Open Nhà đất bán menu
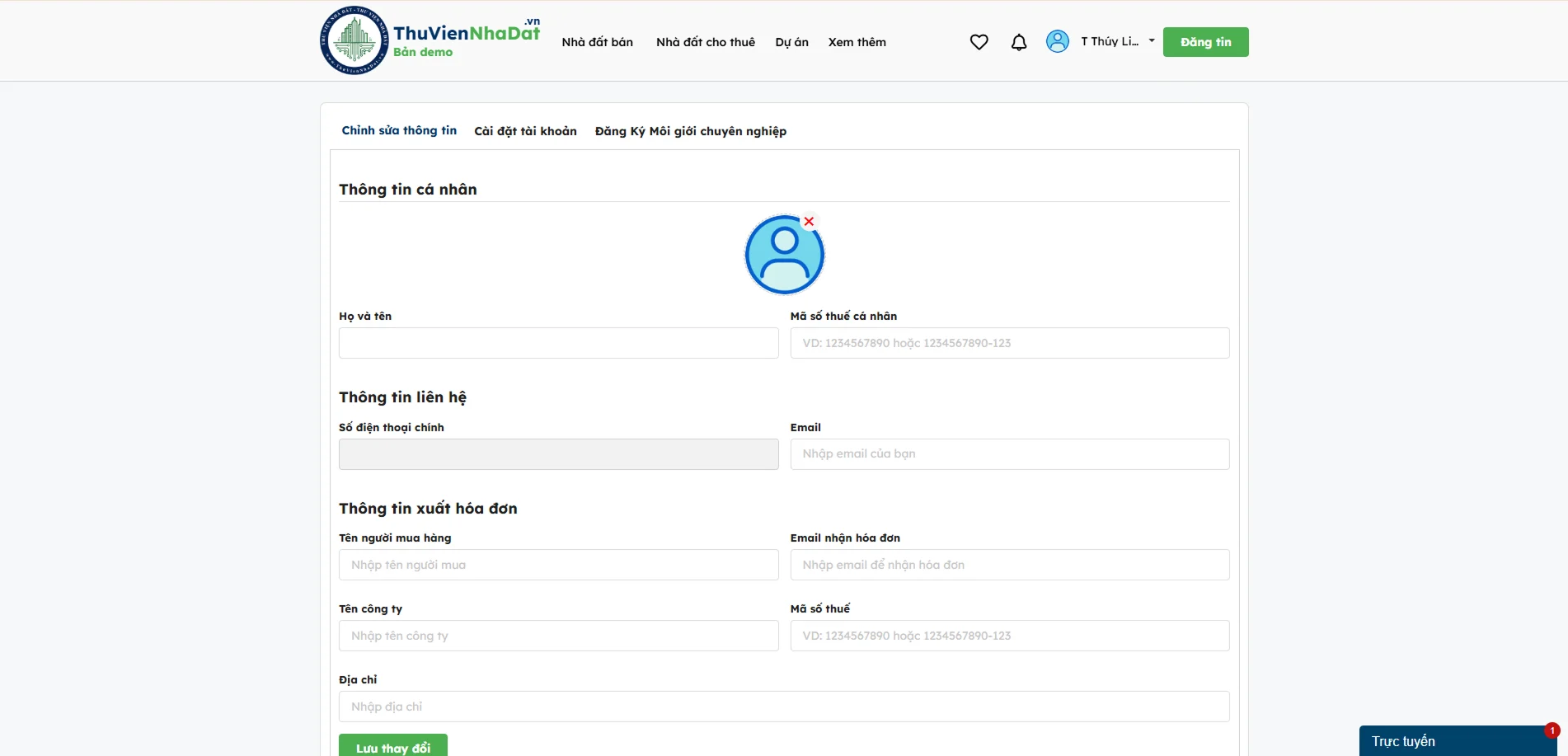The image size is (1568, 756). 597,42
